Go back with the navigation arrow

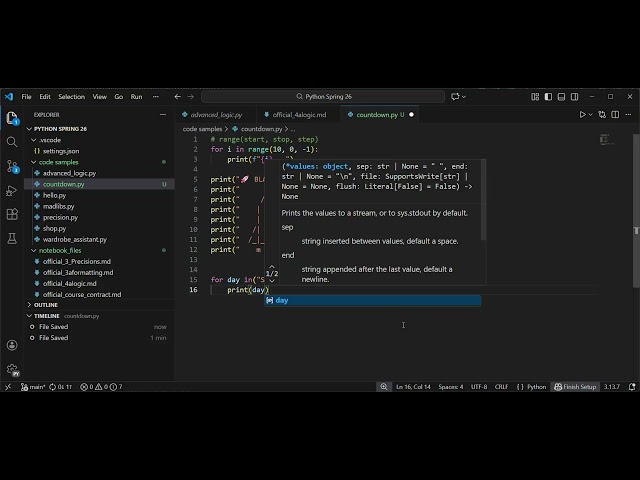click(177, 97)
